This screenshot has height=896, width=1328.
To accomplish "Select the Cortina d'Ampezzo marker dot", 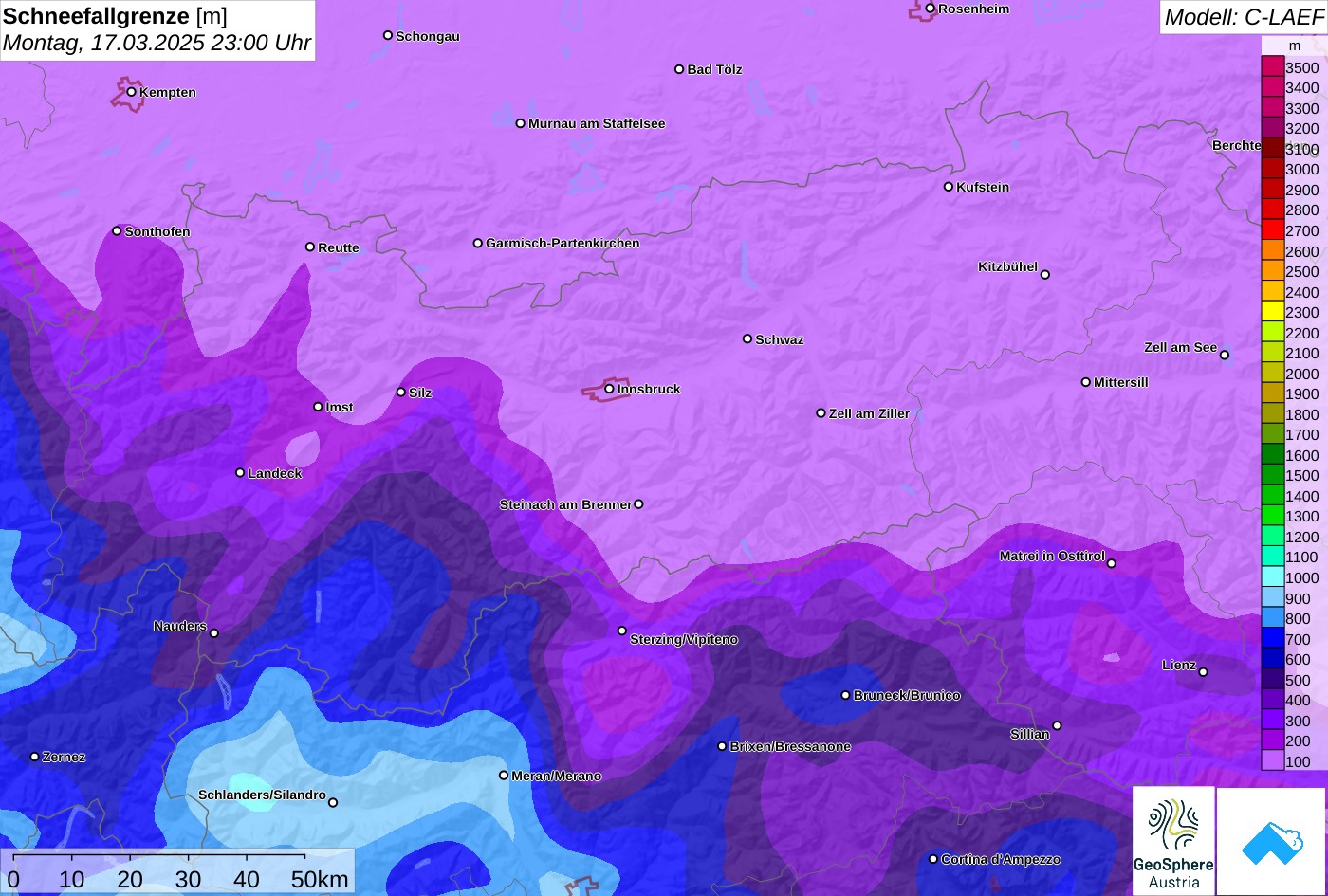I will tap(933, 859).
